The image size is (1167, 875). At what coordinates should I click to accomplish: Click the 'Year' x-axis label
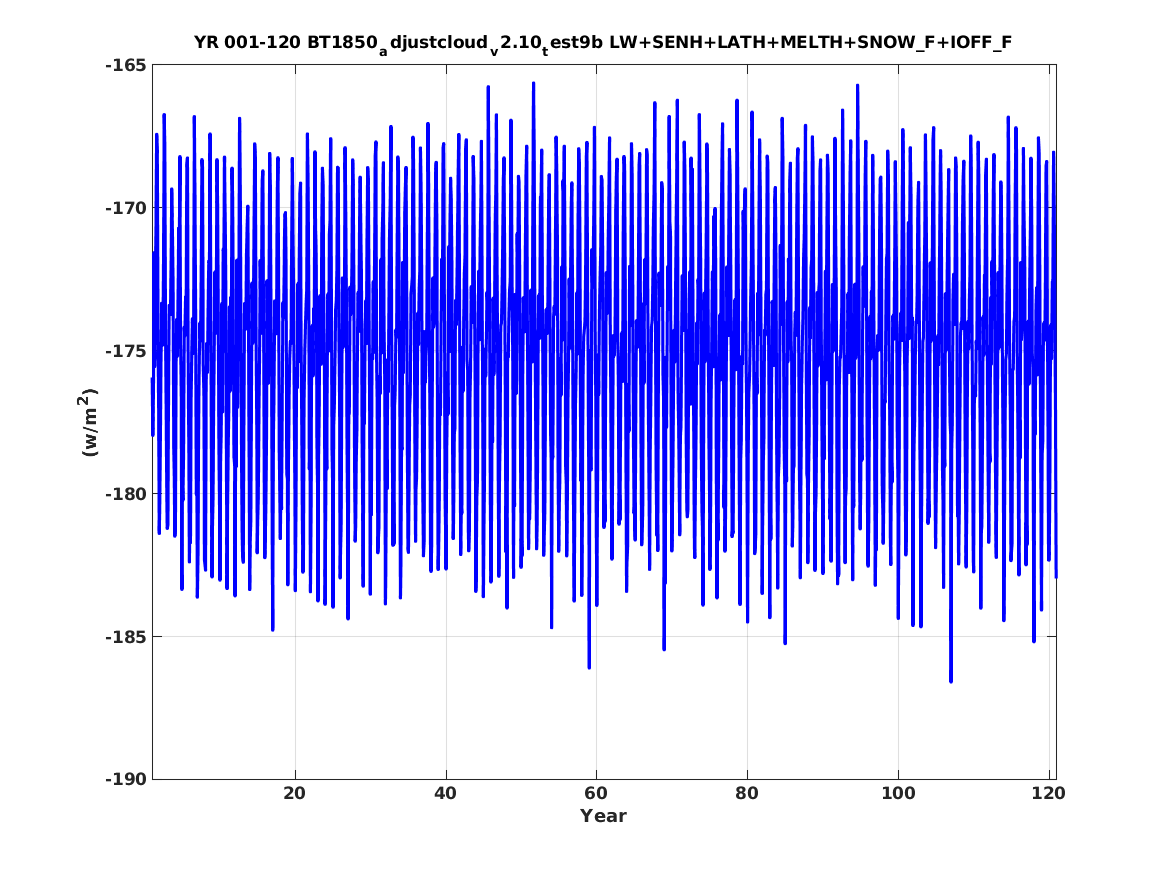click(x=604, y=816)
